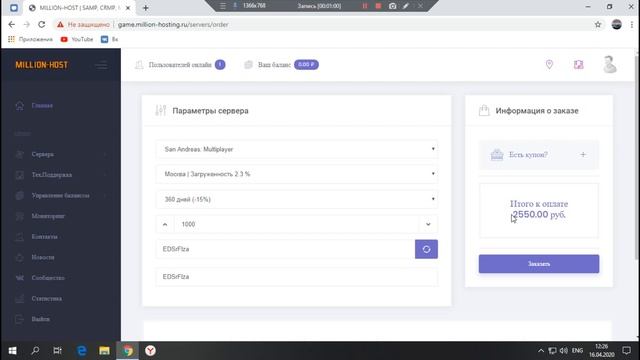Click the MILLION-HOST logo
The width and height of the screenshot is (640, 360).
tap(42, 65)
